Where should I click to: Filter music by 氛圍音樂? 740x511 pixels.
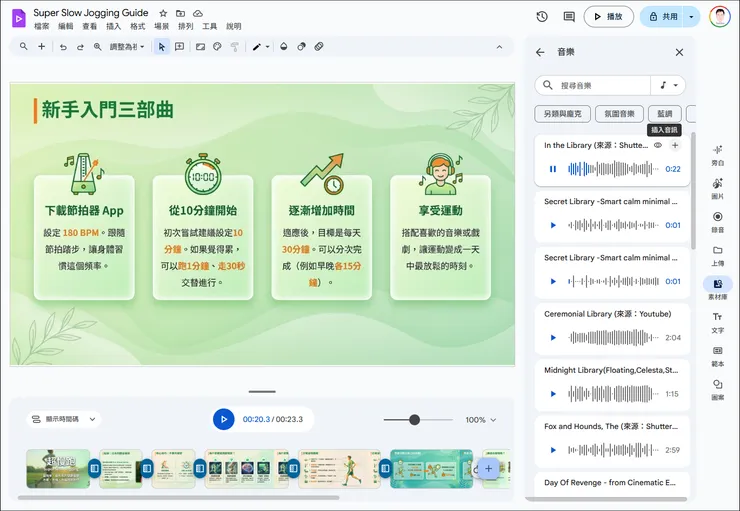(619, 114)
